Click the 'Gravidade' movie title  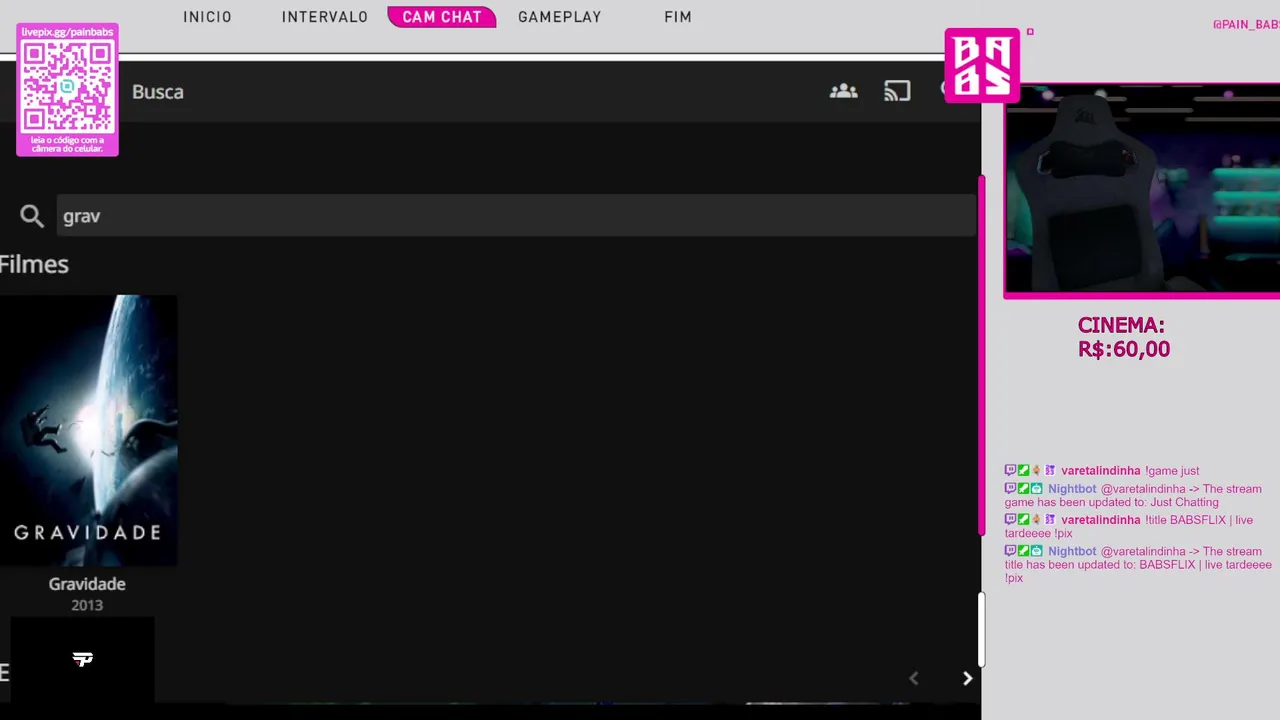tap(87, 584)
